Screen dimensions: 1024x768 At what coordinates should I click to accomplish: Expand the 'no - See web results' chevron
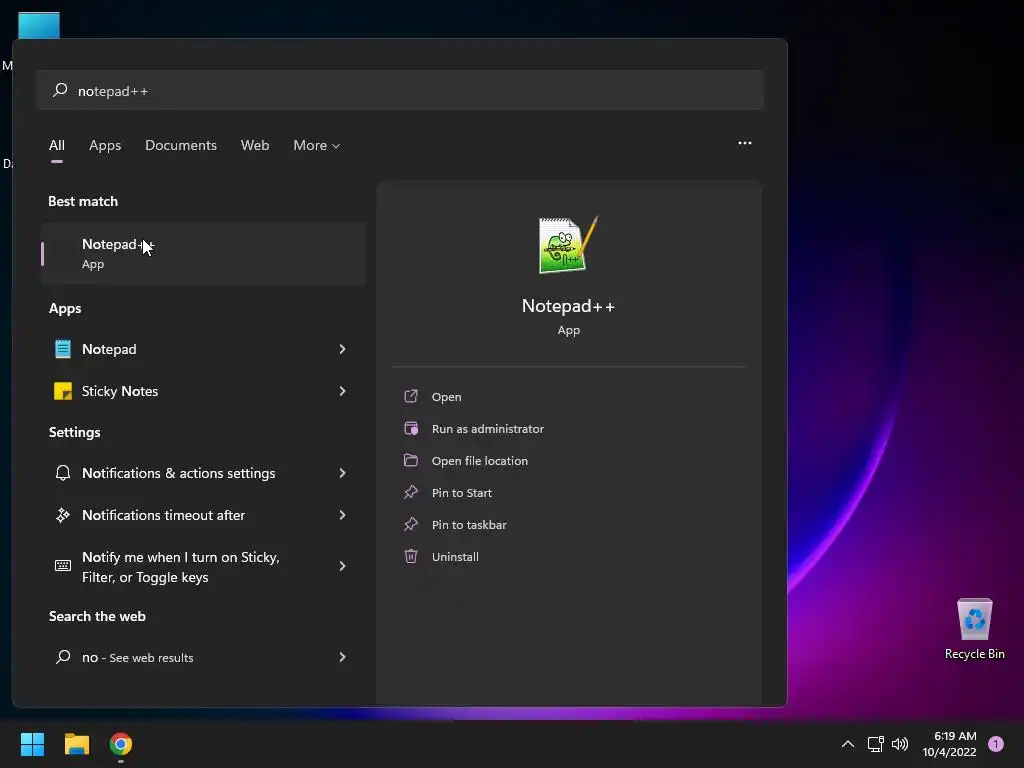tap(342, 657)
